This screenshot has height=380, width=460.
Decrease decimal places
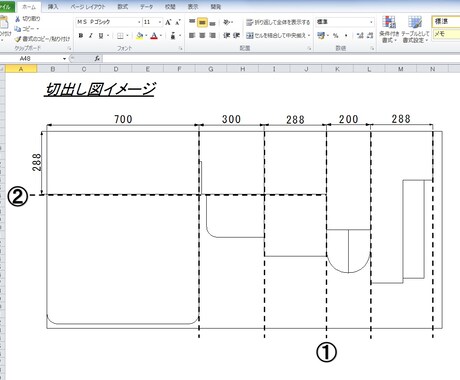370,35
